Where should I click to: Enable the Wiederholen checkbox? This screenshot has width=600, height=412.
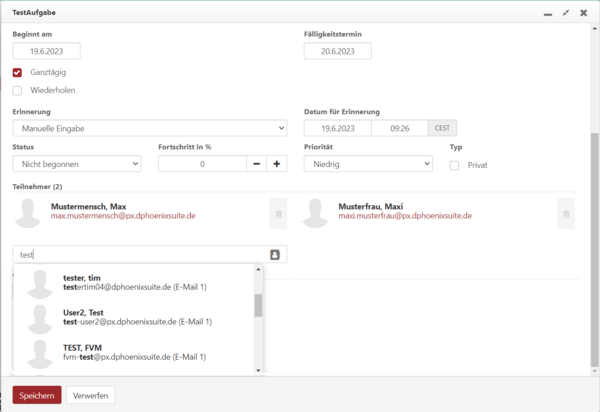point(17,91)
